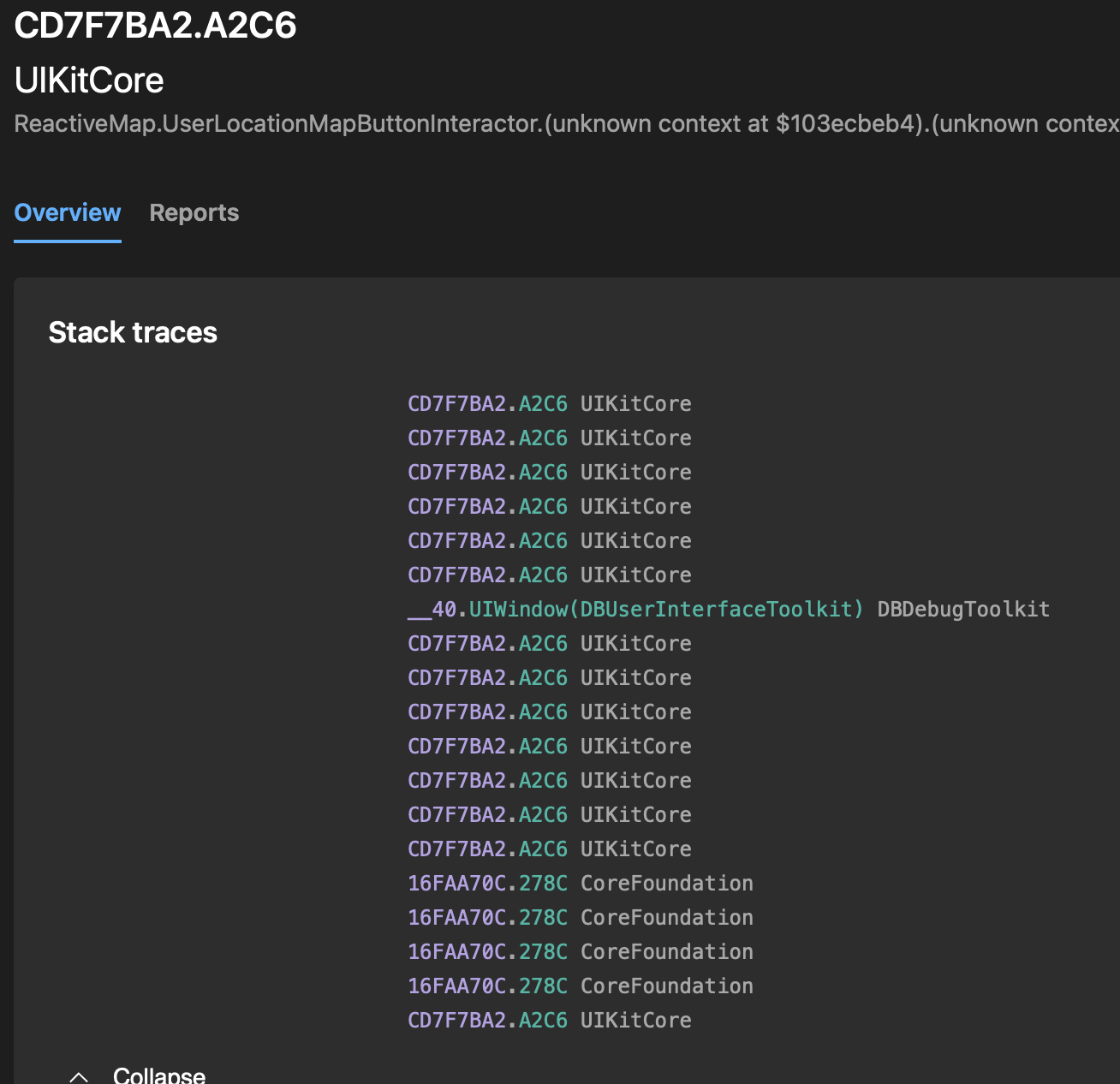Select the DBDebugToolkit module label
Image resolution: width=1120 pixels, height=1084 pixels.
tap(962, 609)
